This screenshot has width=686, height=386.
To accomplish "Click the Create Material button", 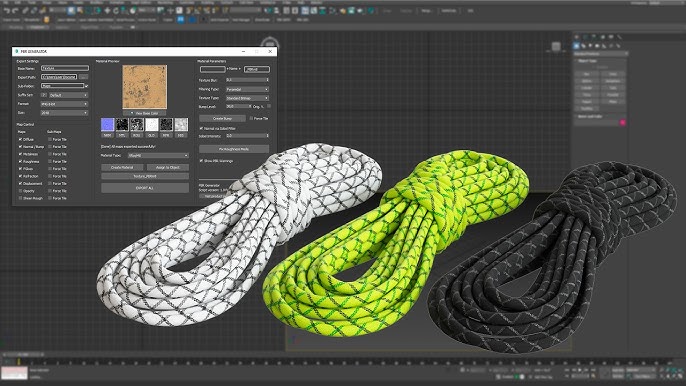I will (x=122, y=168).
